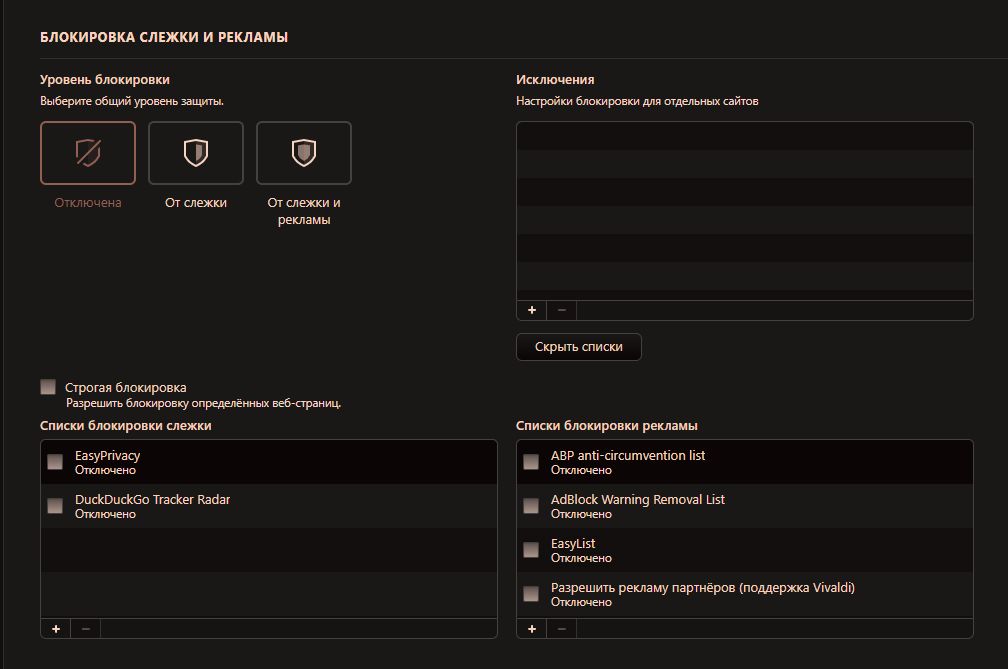Add an ad blocking list with plus
This screenshot has height=669, width=1008.
pos(532,628)
